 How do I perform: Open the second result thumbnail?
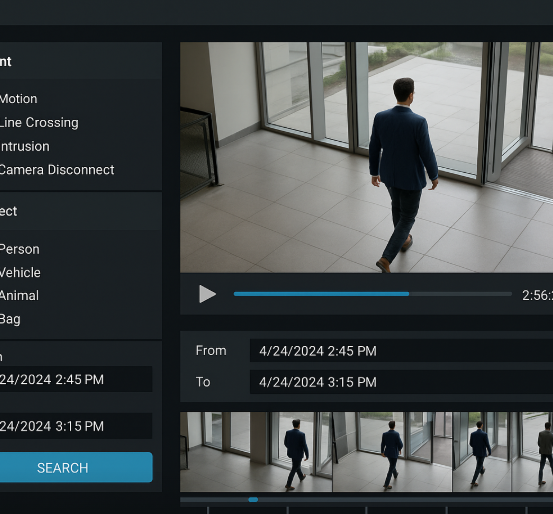click(392, 452)
